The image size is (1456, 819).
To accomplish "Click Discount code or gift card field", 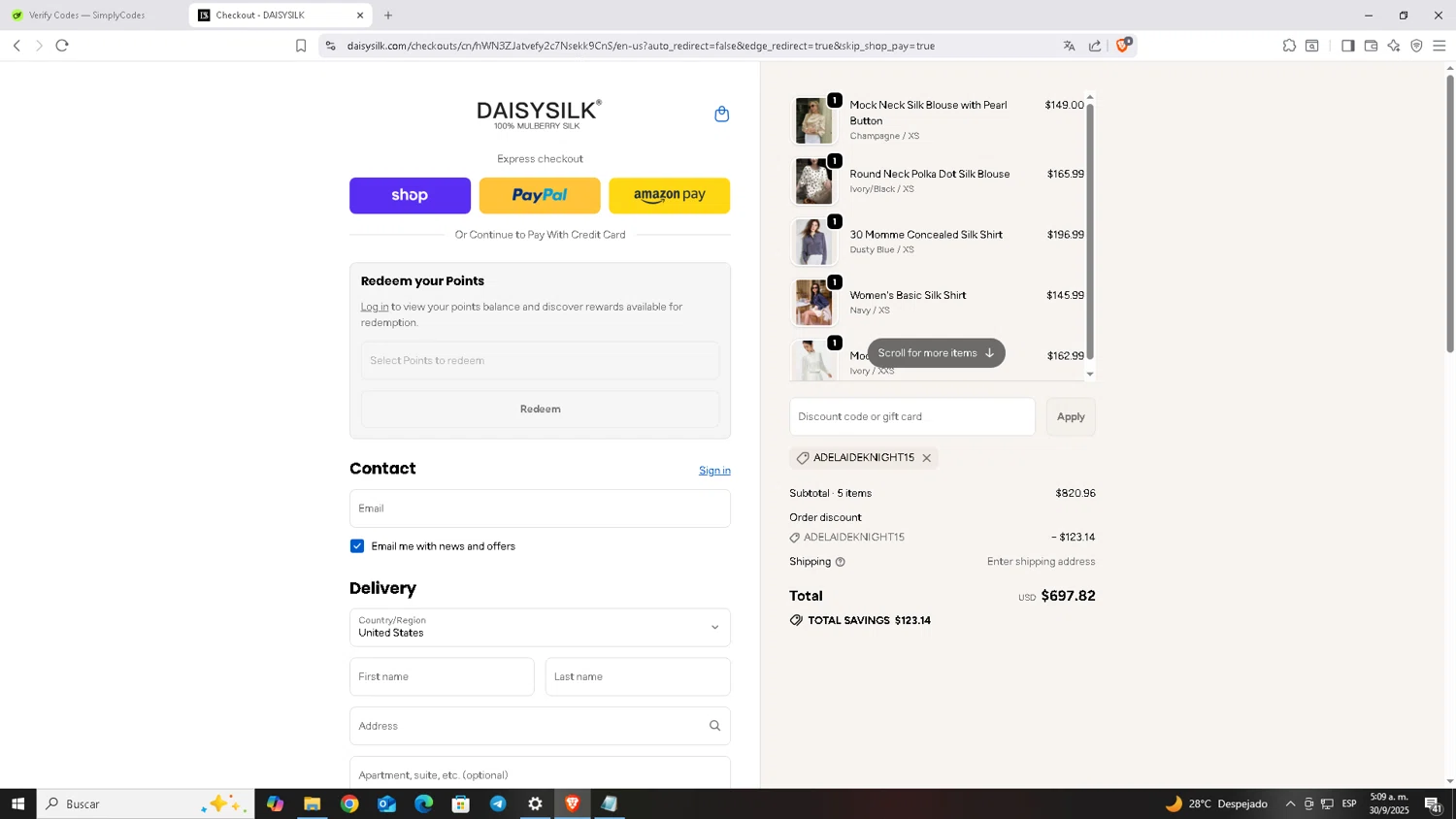I will [911, 416].
